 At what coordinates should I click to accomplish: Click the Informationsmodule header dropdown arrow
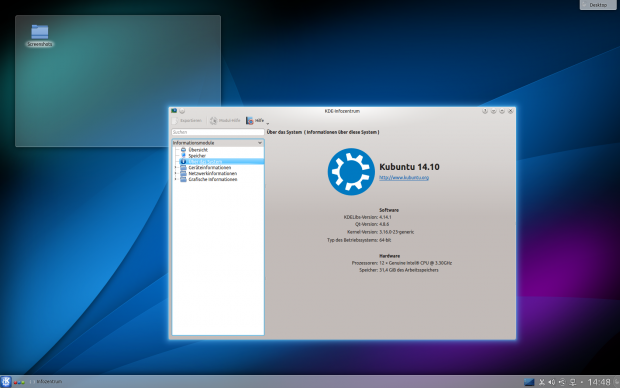(260, 143)
